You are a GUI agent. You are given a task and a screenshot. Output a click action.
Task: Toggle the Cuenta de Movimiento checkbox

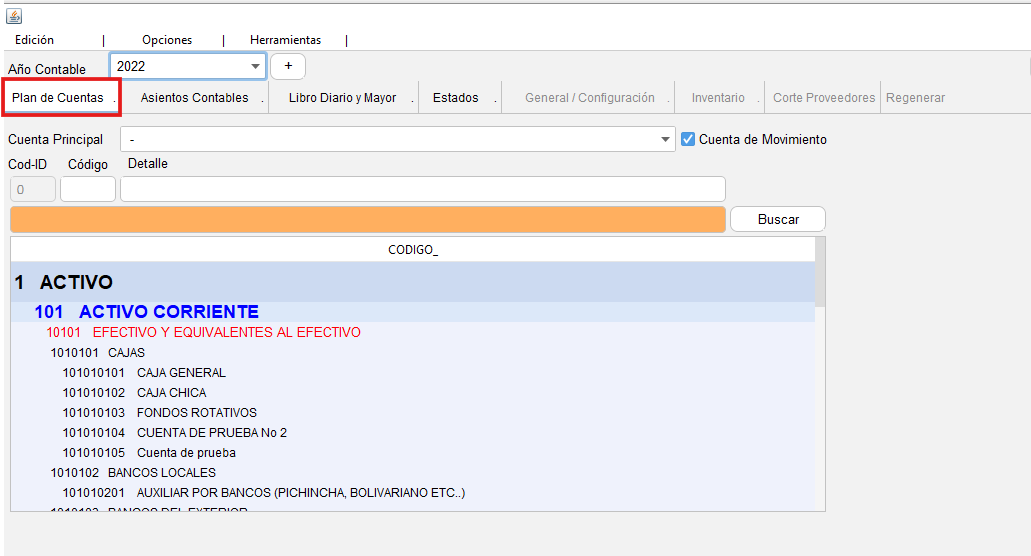[x=688, y=139]
